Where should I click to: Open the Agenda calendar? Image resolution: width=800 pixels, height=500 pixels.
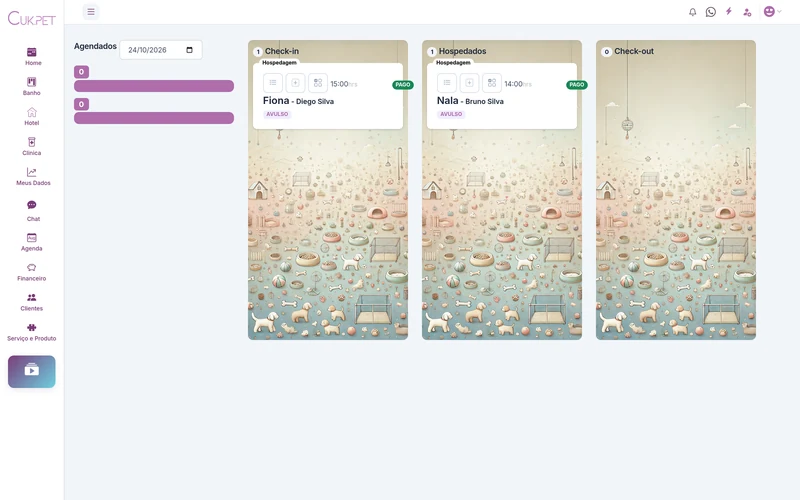tap(32, 242)
